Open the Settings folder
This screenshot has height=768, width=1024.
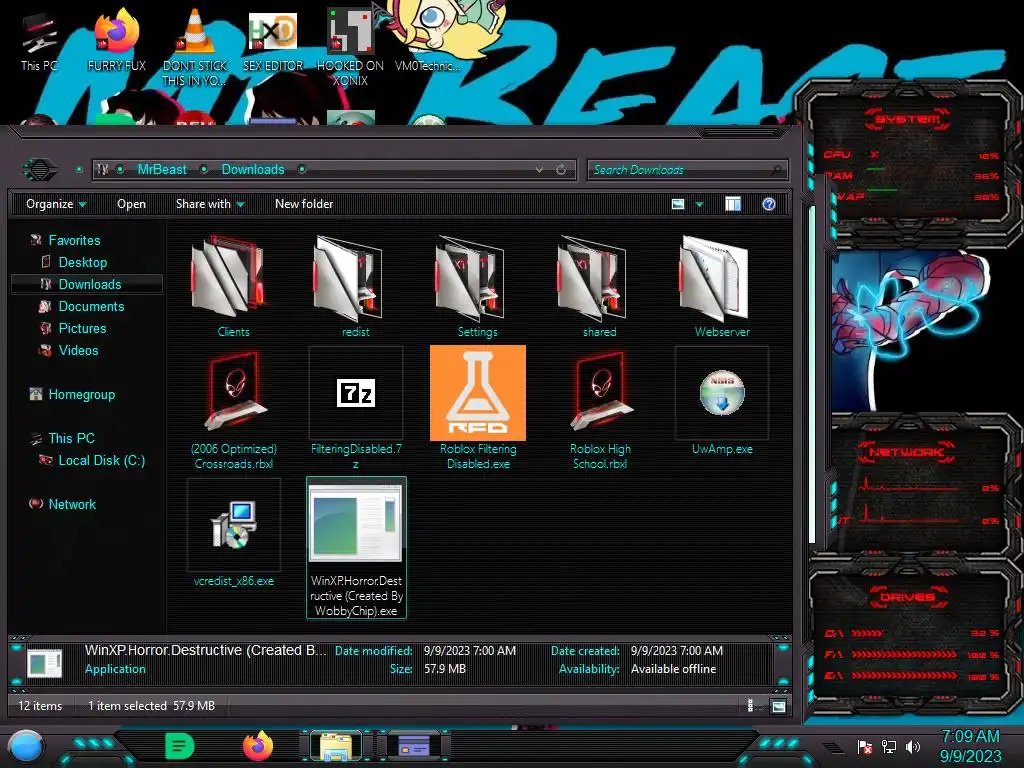[x=477, y=286]
